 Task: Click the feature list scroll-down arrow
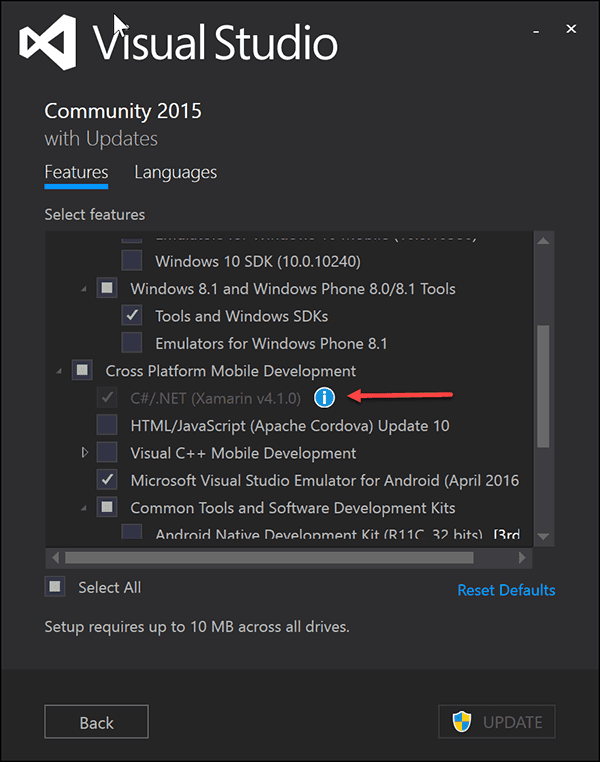click(543, 537)
